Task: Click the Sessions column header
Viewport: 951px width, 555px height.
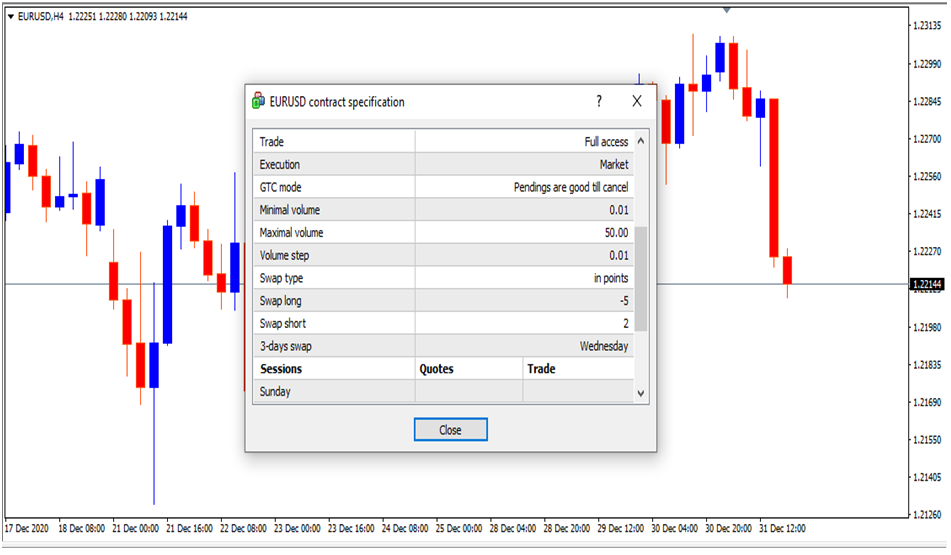Action: (x=334, y=369)
